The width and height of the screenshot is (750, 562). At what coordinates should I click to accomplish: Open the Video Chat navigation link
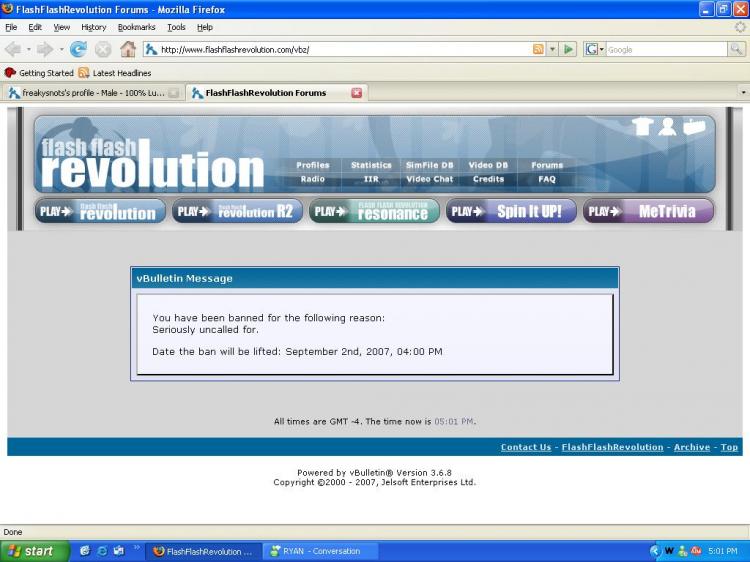coord(430,179)
